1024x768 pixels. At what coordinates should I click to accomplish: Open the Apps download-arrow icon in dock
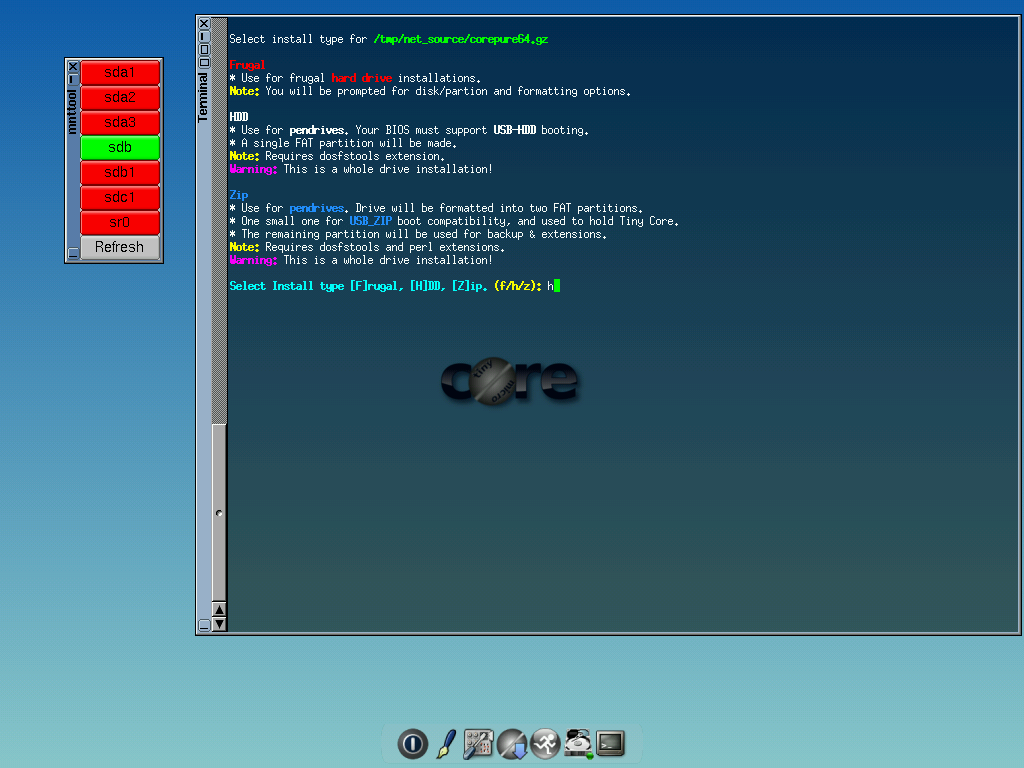[512, 744]
